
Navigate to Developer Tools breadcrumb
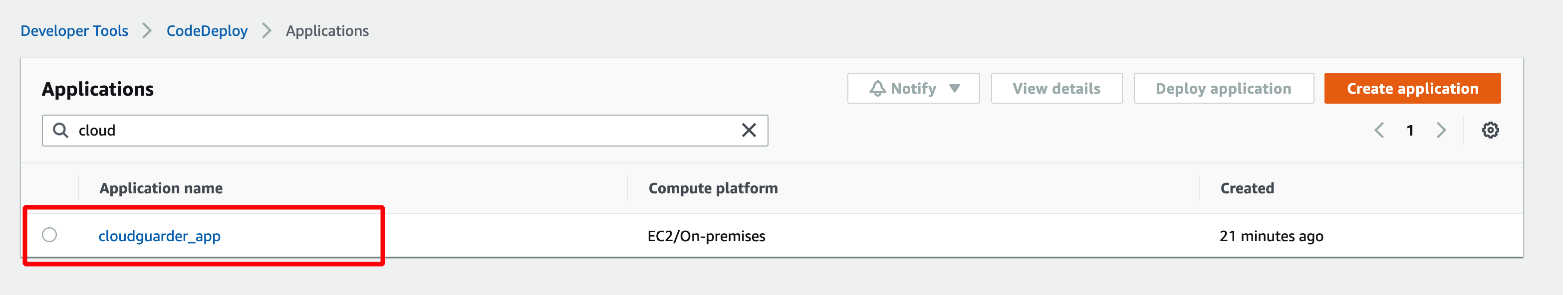[x=74, y=31]
